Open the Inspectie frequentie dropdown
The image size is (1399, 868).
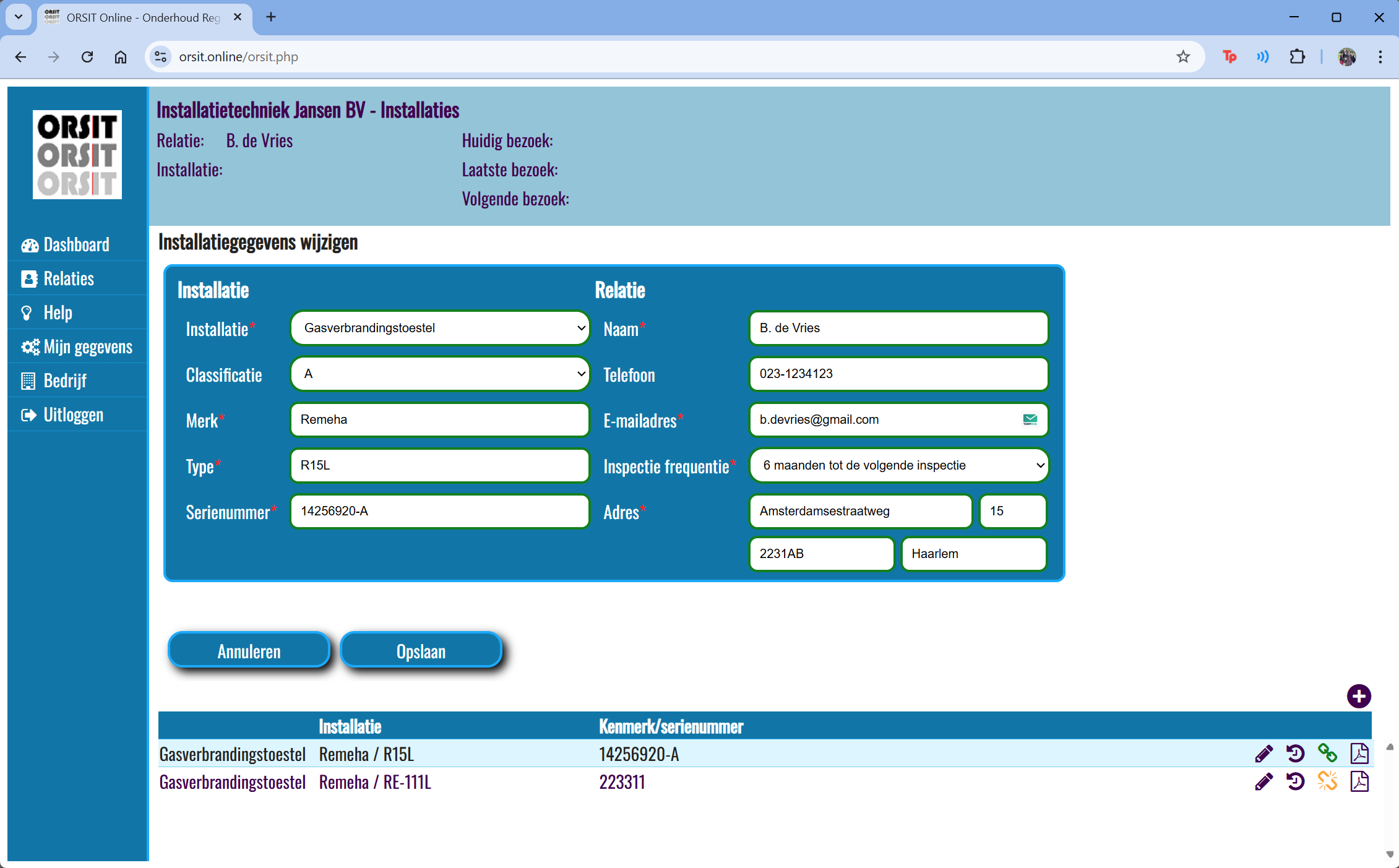point(898,465)
